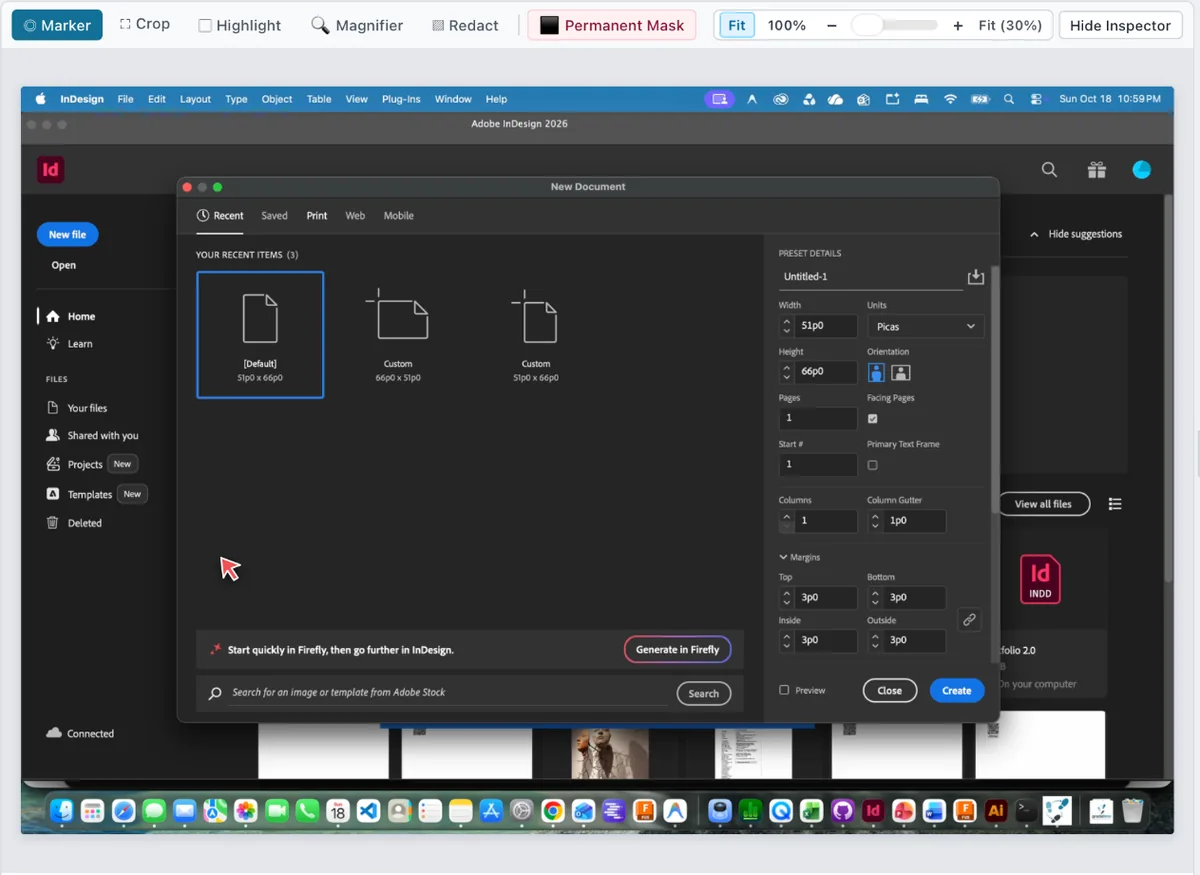1200x875 pixels.
Task: Uncheck the Facing Pages checkbox
Action: 873,418
